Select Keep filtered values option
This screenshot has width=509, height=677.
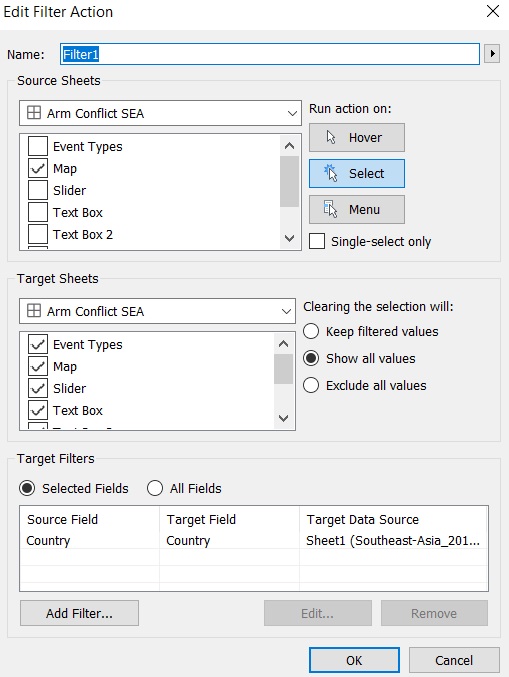pyautogui.click(x=311, y=332)
